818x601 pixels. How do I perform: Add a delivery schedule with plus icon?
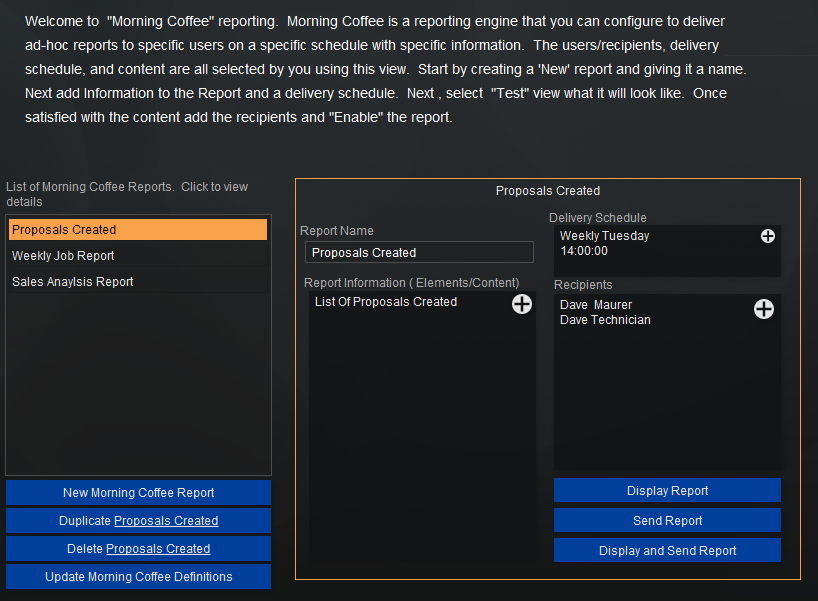(x=768, y=236)
